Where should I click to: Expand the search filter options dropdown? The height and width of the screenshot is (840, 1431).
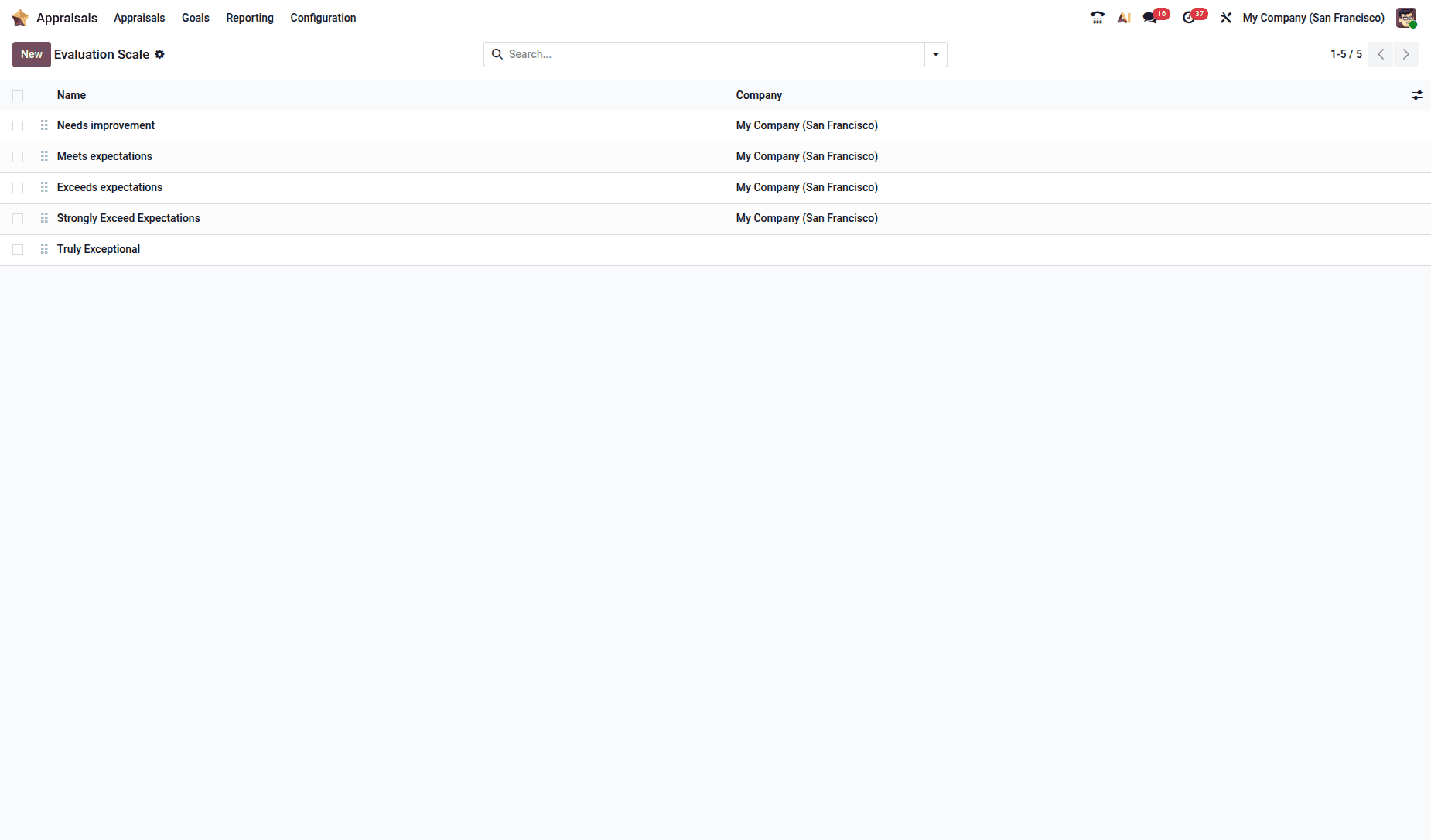(x=936, y=54)
